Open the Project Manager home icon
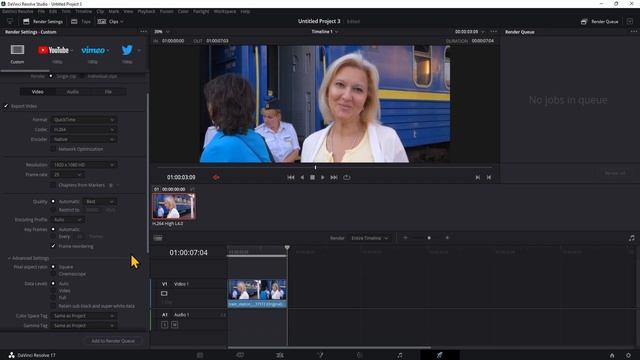The height and width of the screenshot is (360, 640). click(x=612, y=356)
